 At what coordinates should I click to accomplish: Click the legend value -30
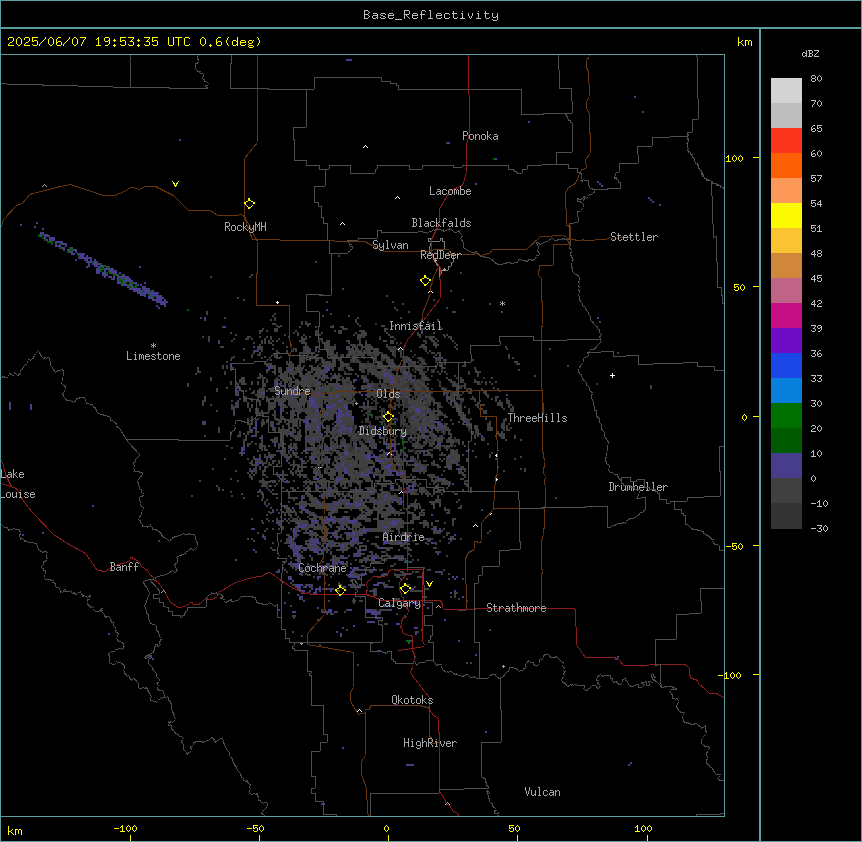tap(819, 528)
